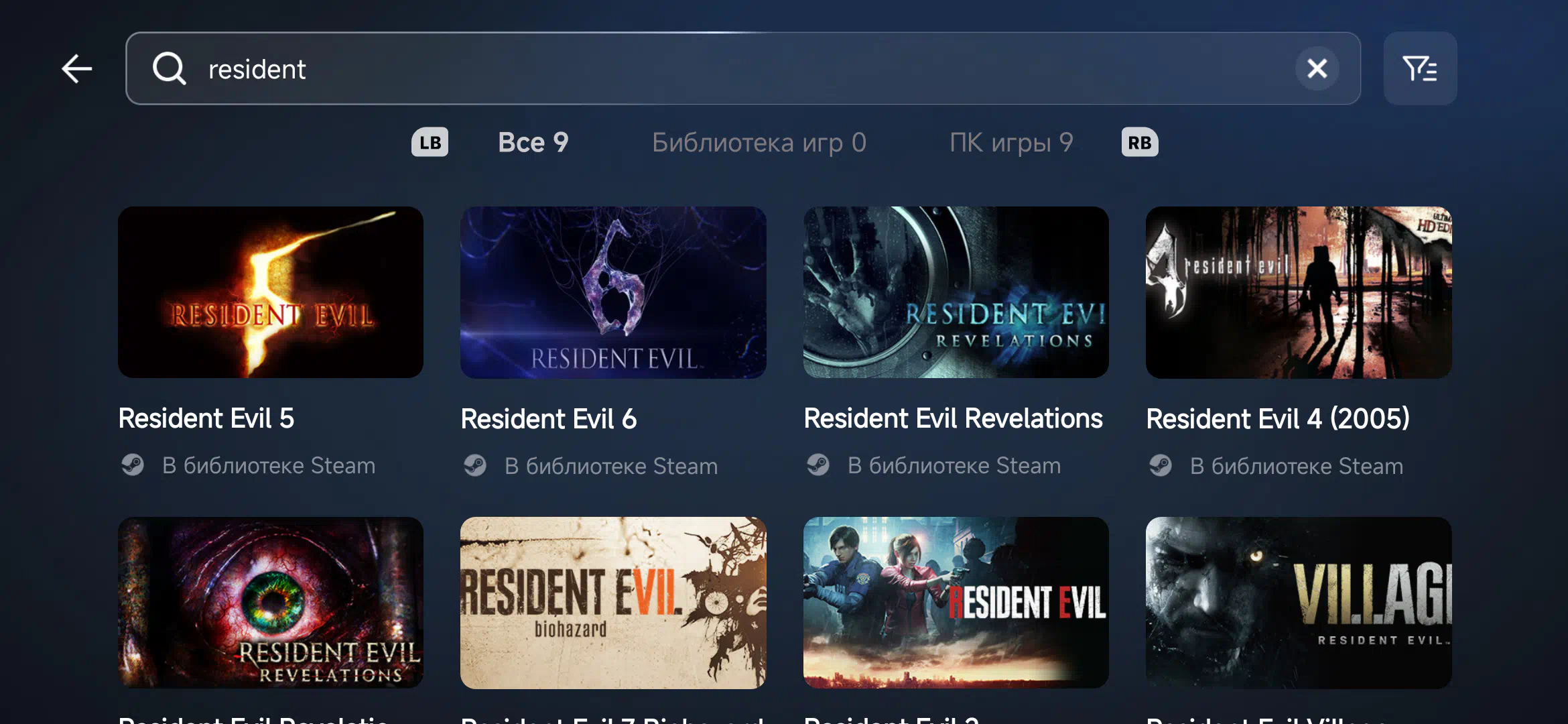This screenshot has height=724, width=1568.
Task: Click Steam icon under Resident Evil 4 (2005)
Action: coord(1161,465)
